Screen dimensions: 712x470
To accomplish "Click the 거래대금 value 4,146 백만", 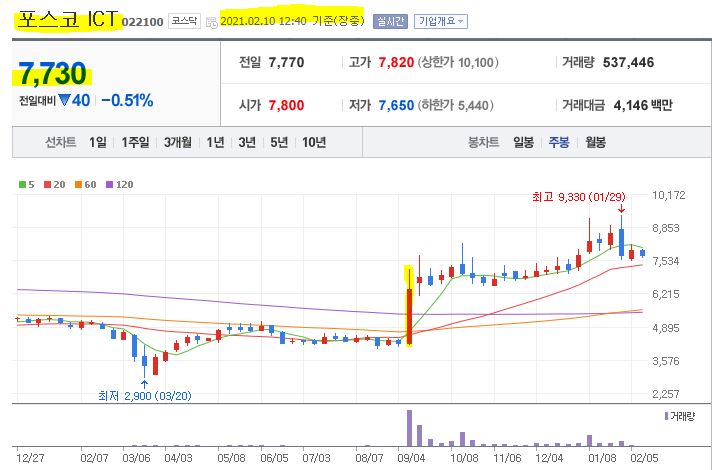I will click(x=643, y=105).
